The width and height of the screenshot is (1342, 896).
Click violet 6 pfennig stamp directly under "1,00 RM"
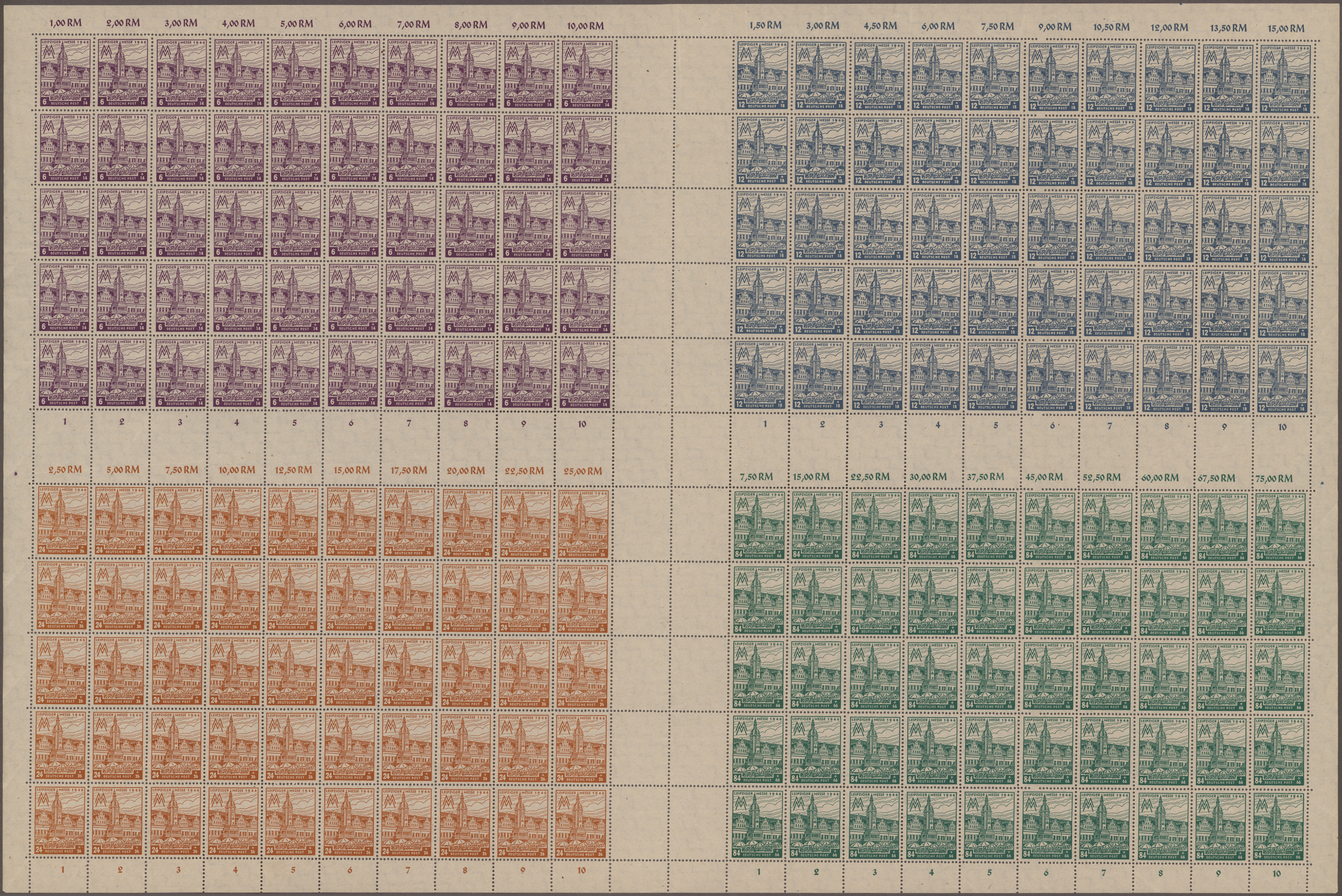point(65,72)
